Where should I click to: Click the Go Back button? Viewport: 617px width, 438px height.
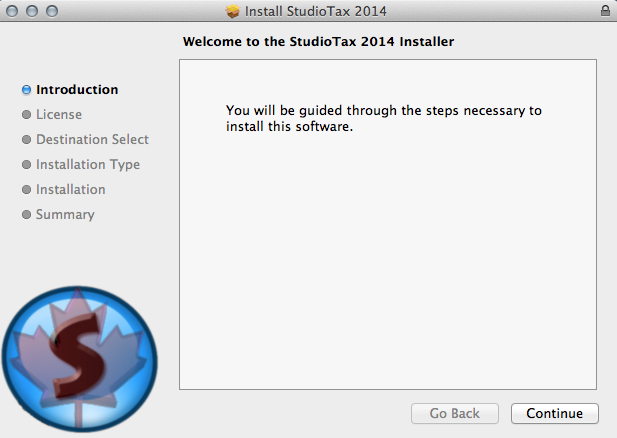(454, 413)
